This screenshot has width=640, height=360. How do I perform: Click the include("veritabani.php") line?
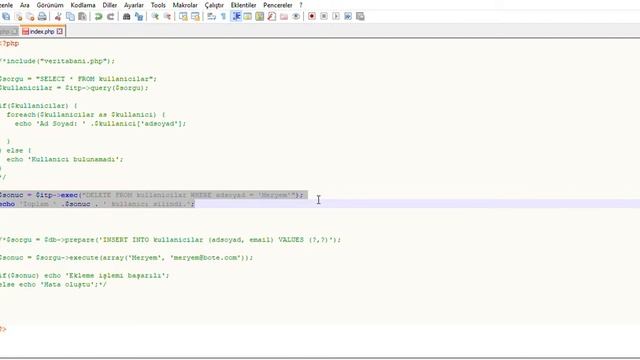pos(57,61)
